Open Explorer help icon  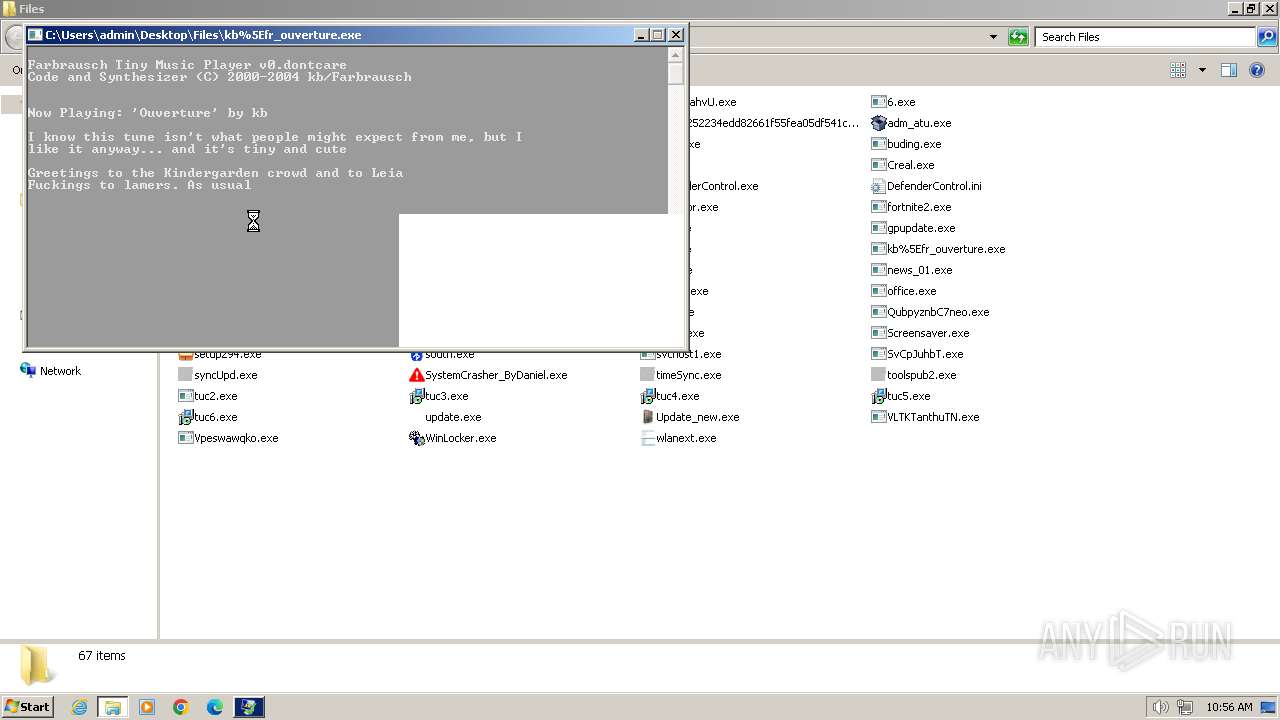[1257, 70]
